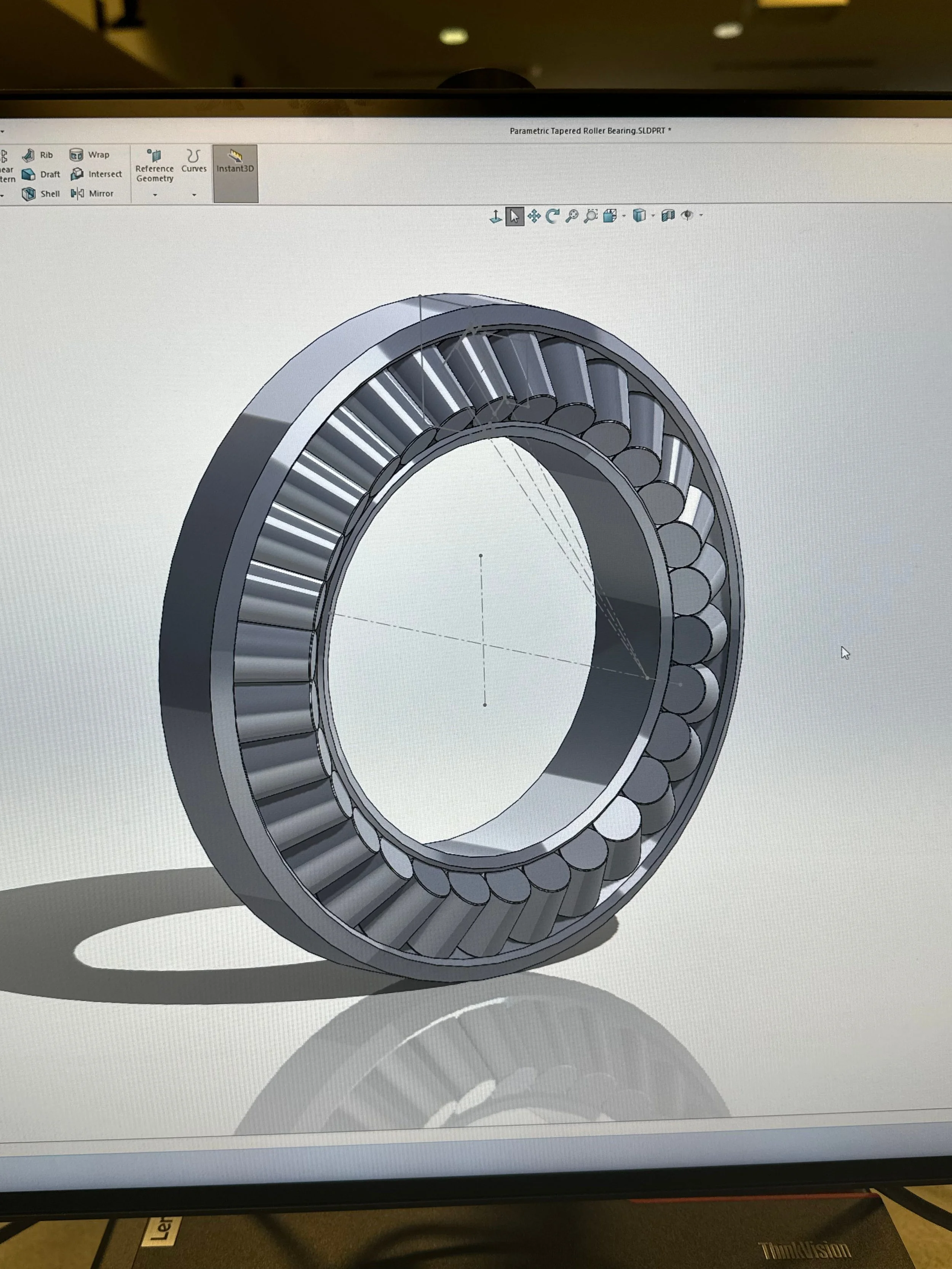Click the Zoom to Fit icon
This screenshot has height=1269, width=952.
pos(572,216)
